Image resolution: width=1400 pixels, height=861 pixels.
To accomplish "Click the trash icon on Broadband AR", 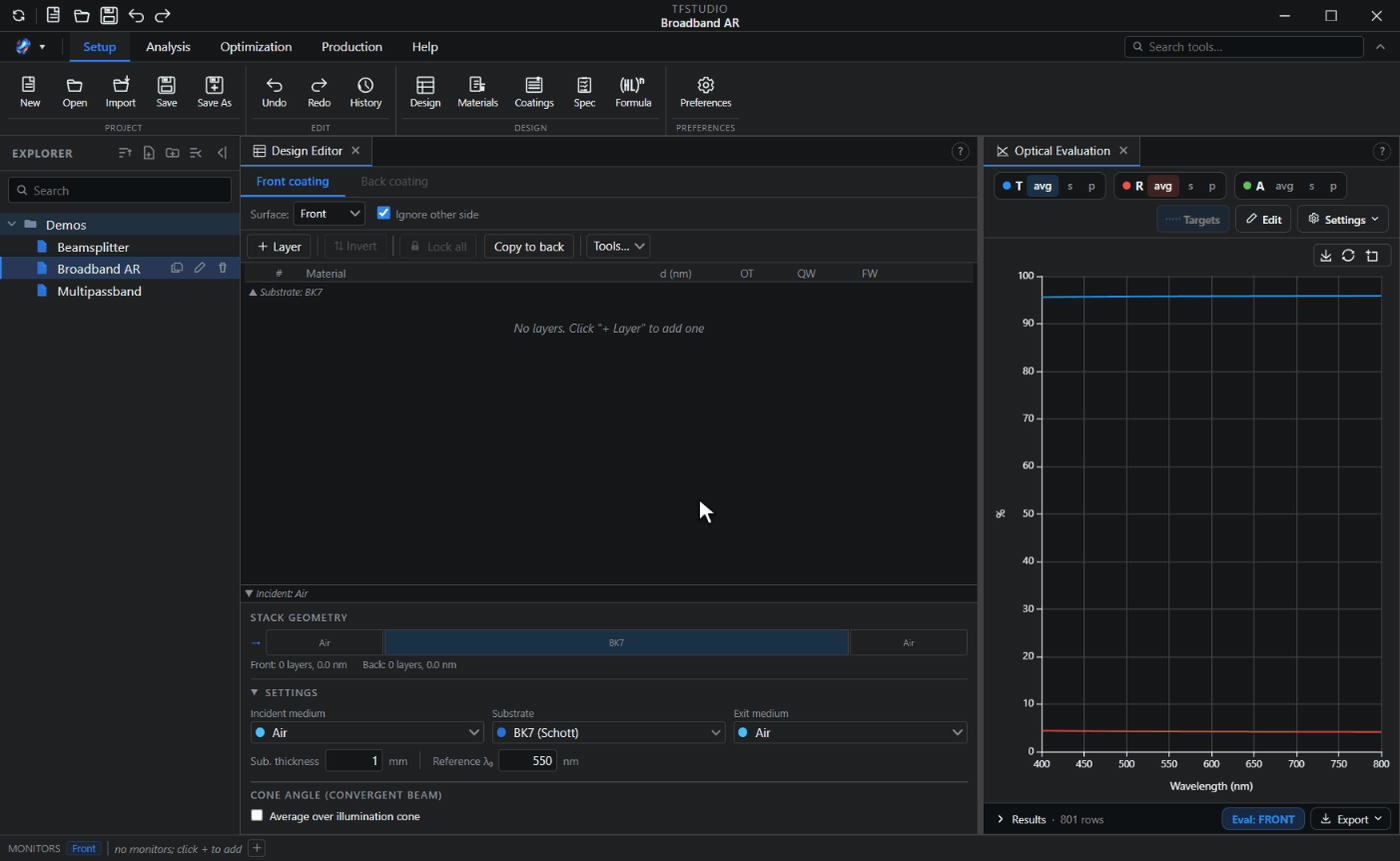I will (x=223, y=268).
